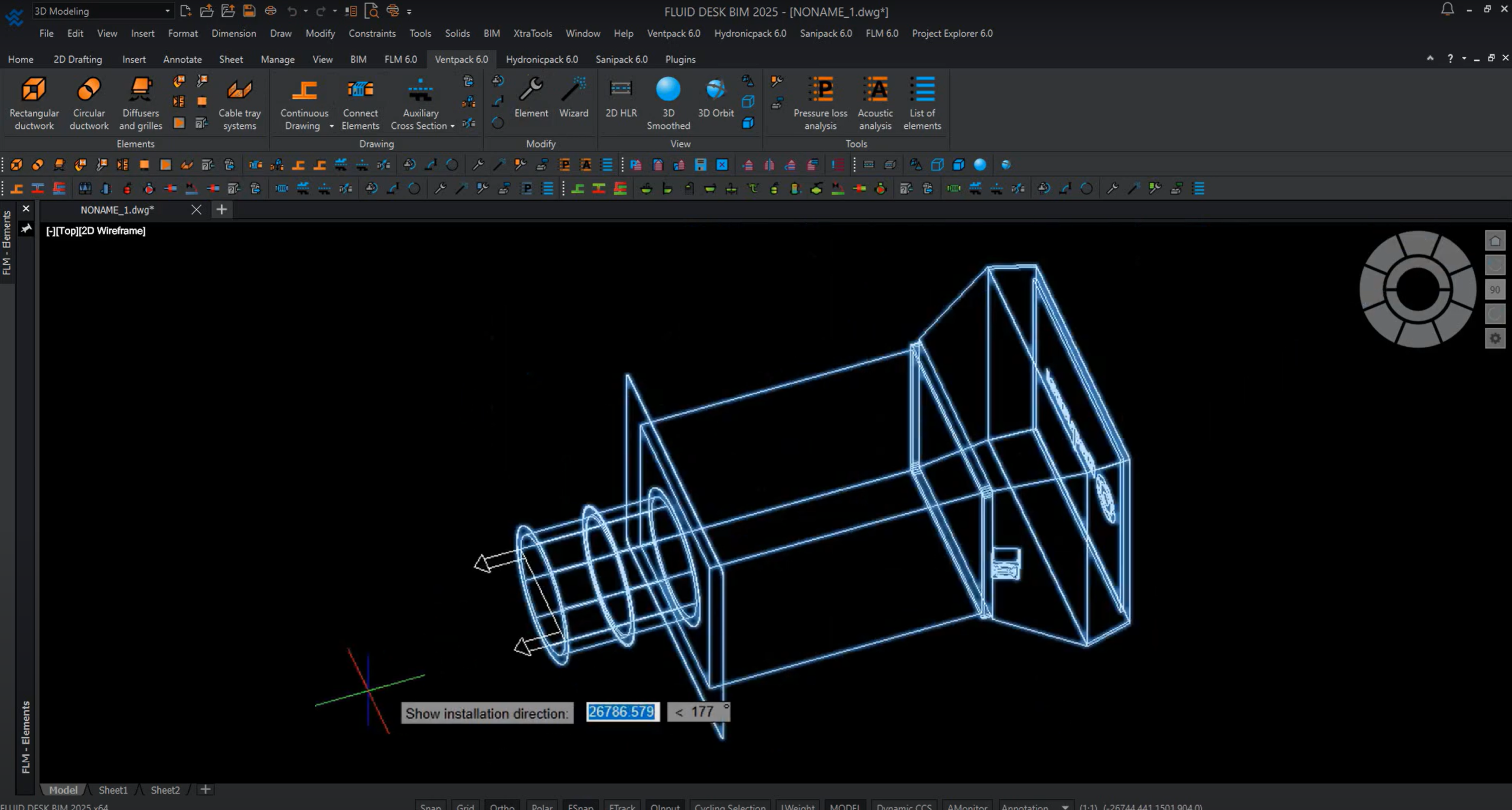The width and height of the screenshot is (1512, 810).
Task: Open List of elements
Action: [921, 102]
